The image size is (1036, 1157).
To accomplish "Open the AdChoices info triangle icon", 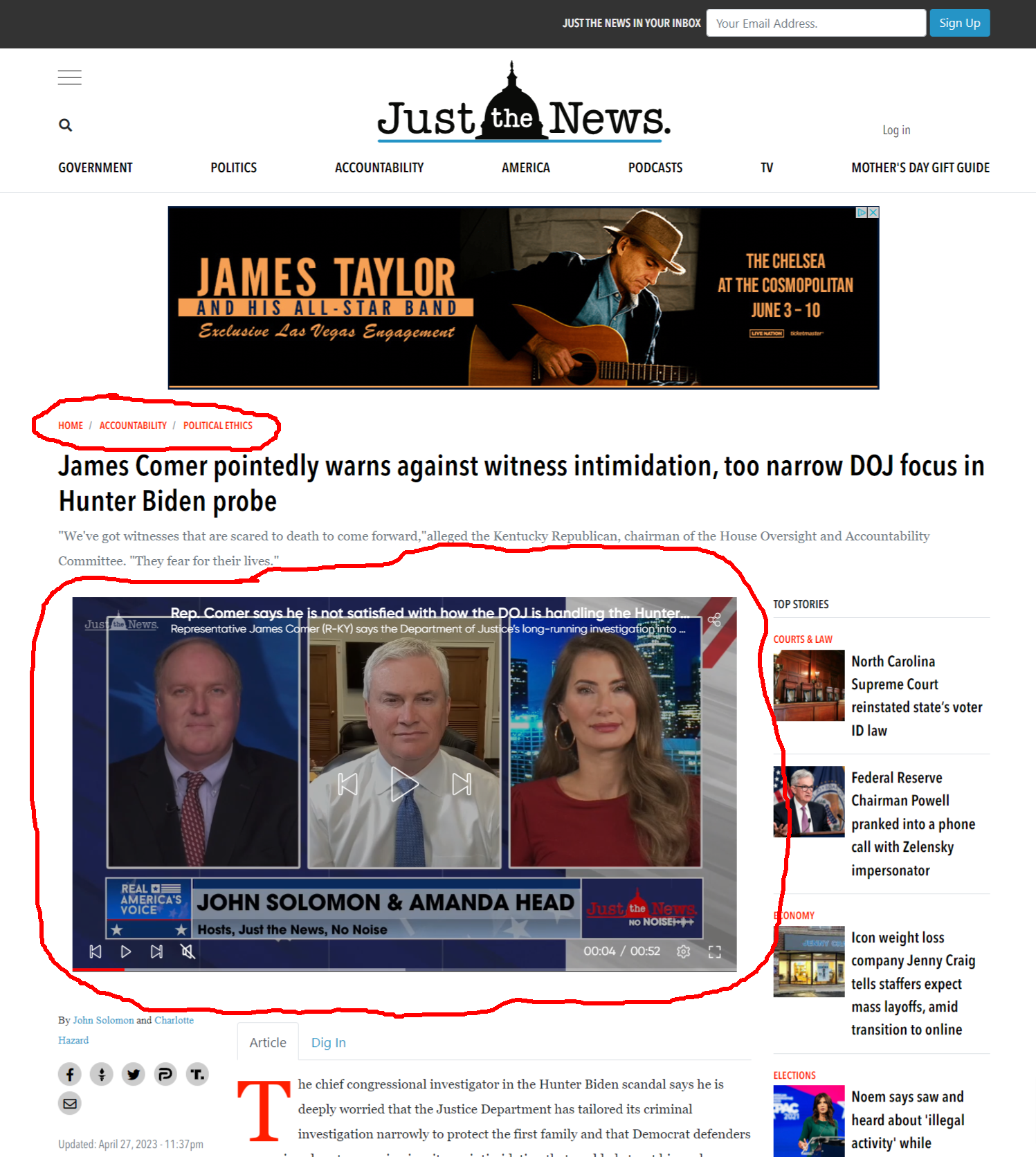I will click(x=862, y=212).
